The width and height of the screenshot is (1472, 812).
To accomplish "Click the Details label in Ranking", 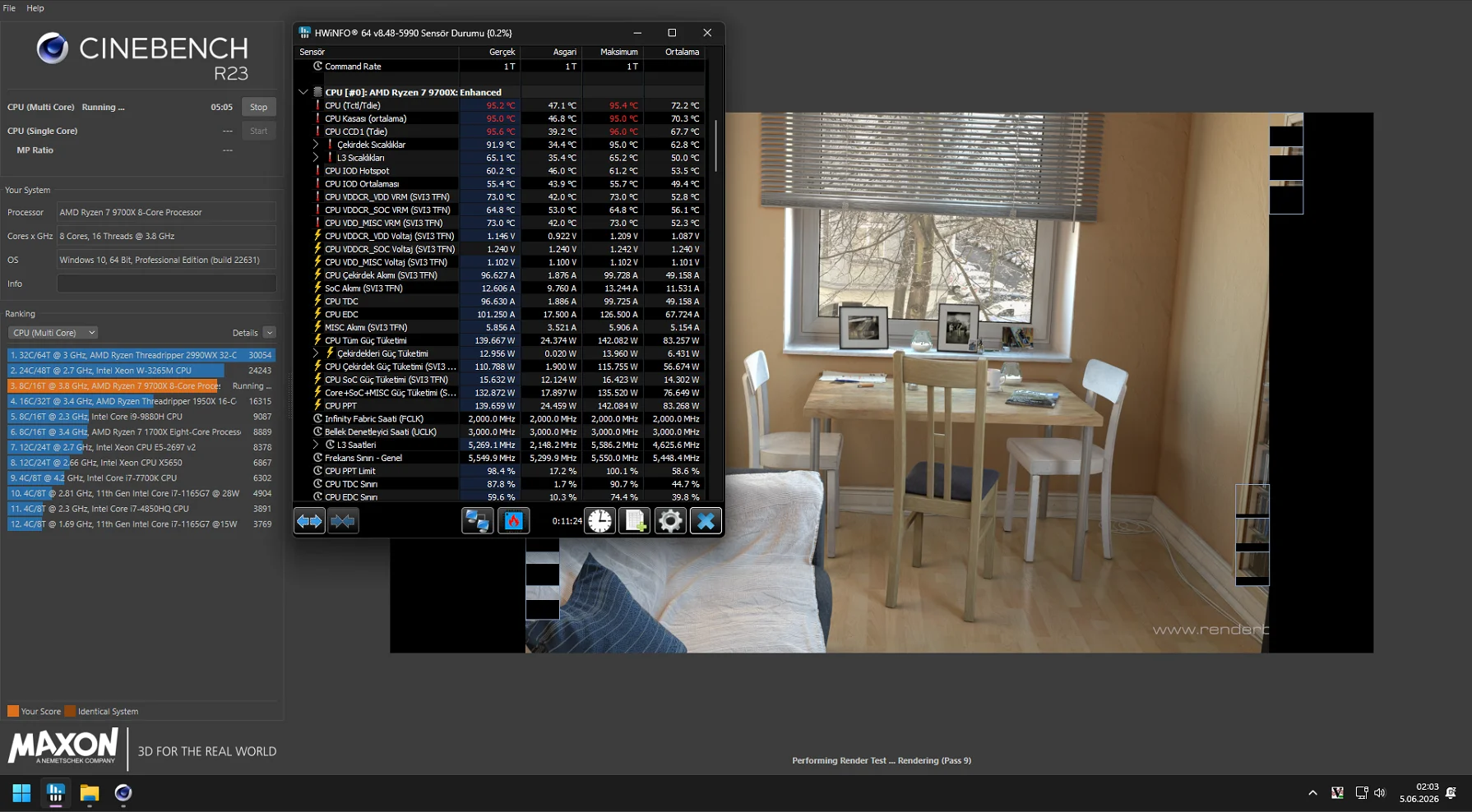I will (245, 333).
